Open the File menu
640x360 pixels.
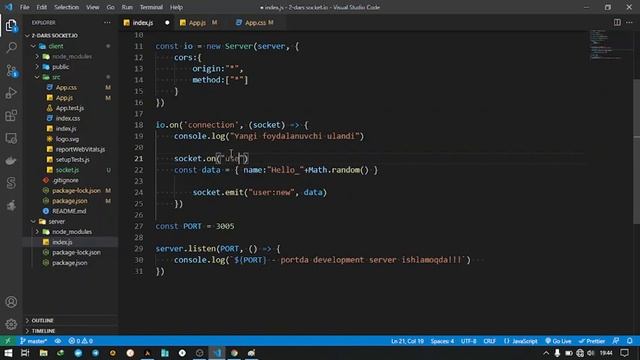click(x=24, y=7)
